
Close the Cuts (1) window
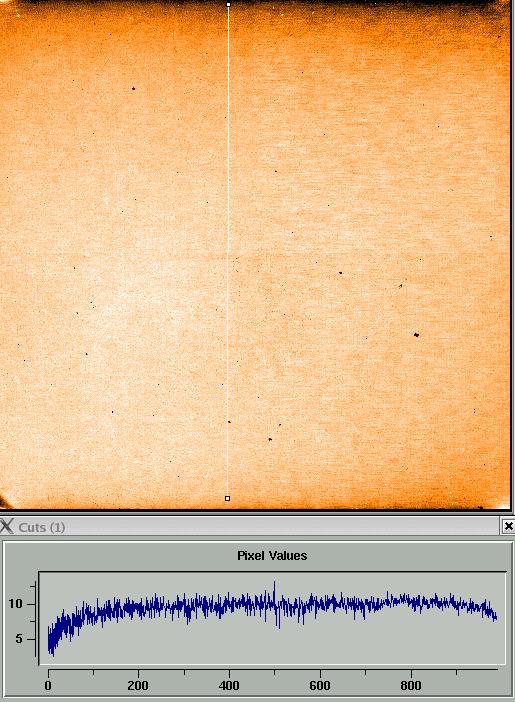[x=508, y=526]
